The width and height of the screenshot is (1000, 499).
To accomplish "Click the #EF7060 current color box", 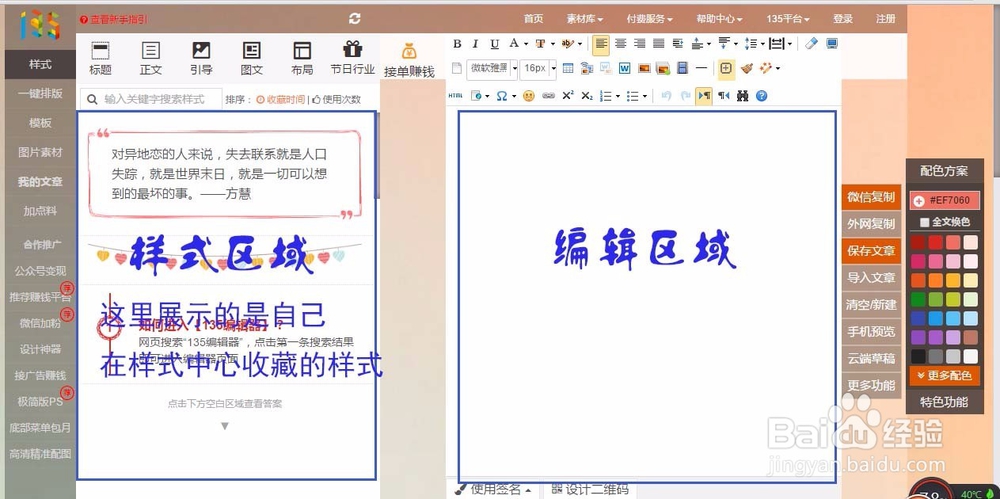I will coord(945,200).
